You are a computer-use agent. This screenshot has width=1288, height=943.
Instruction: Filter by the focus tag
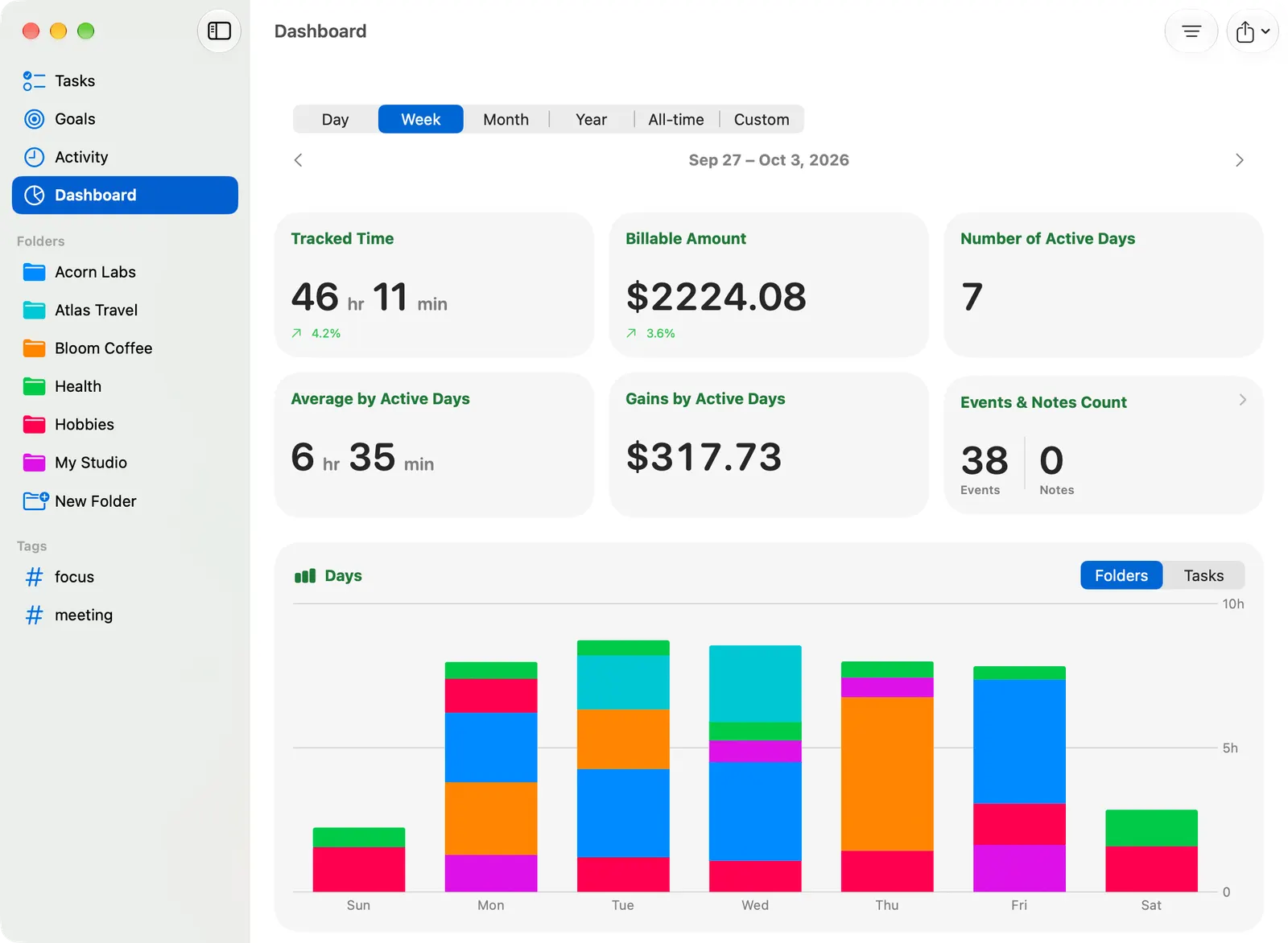click(125, 577)
